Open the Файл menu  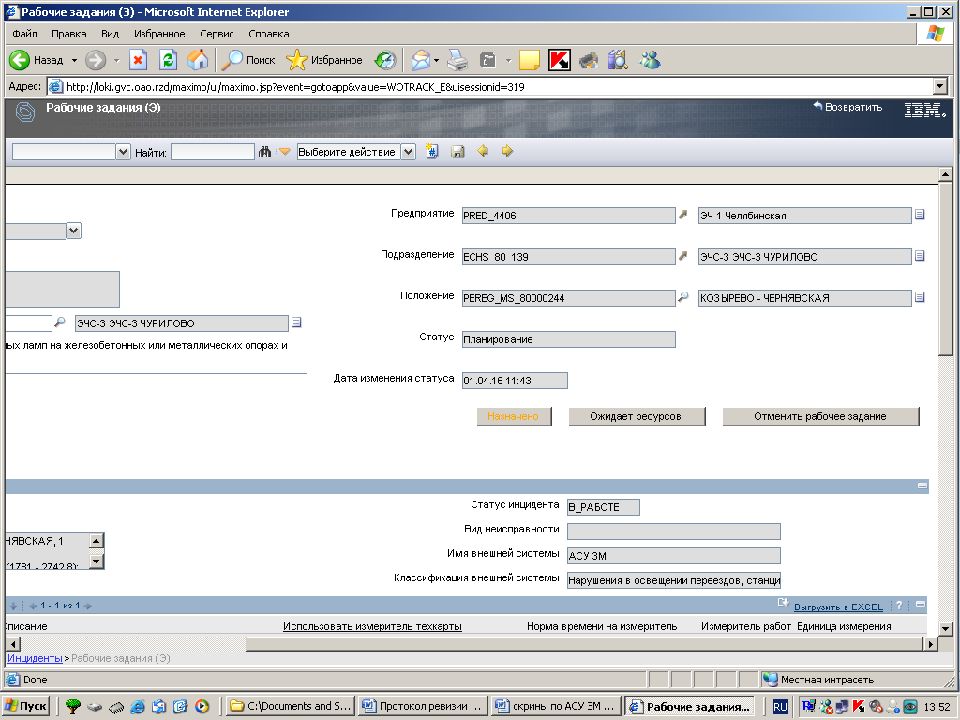point(25,34)
